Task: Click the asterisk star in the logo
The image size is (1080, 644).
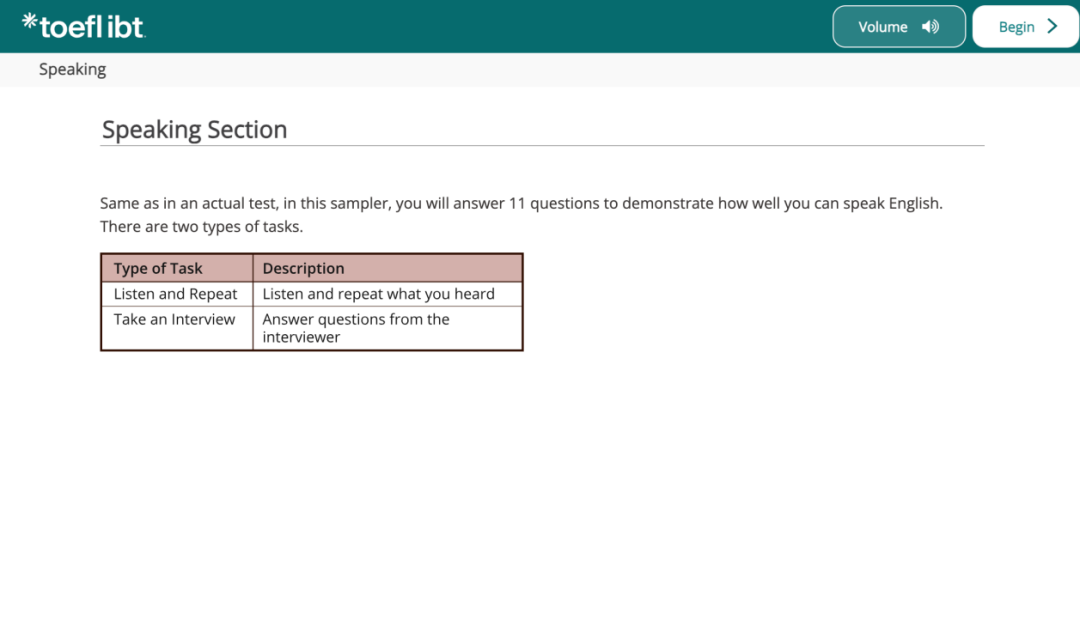Action: [30, 20]
